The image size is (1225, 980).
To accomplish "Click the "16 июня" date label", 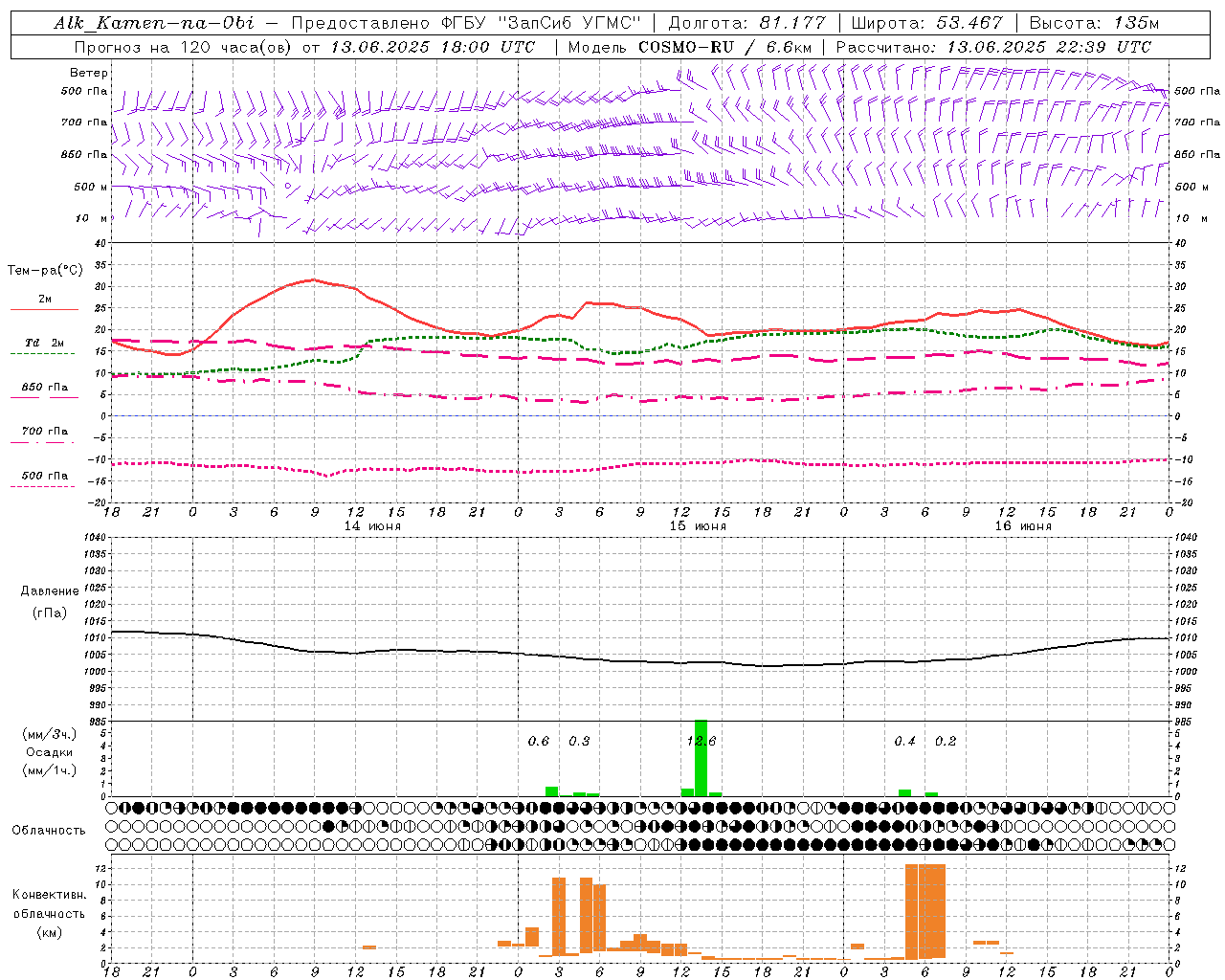I will click(x=1023, y=526).
